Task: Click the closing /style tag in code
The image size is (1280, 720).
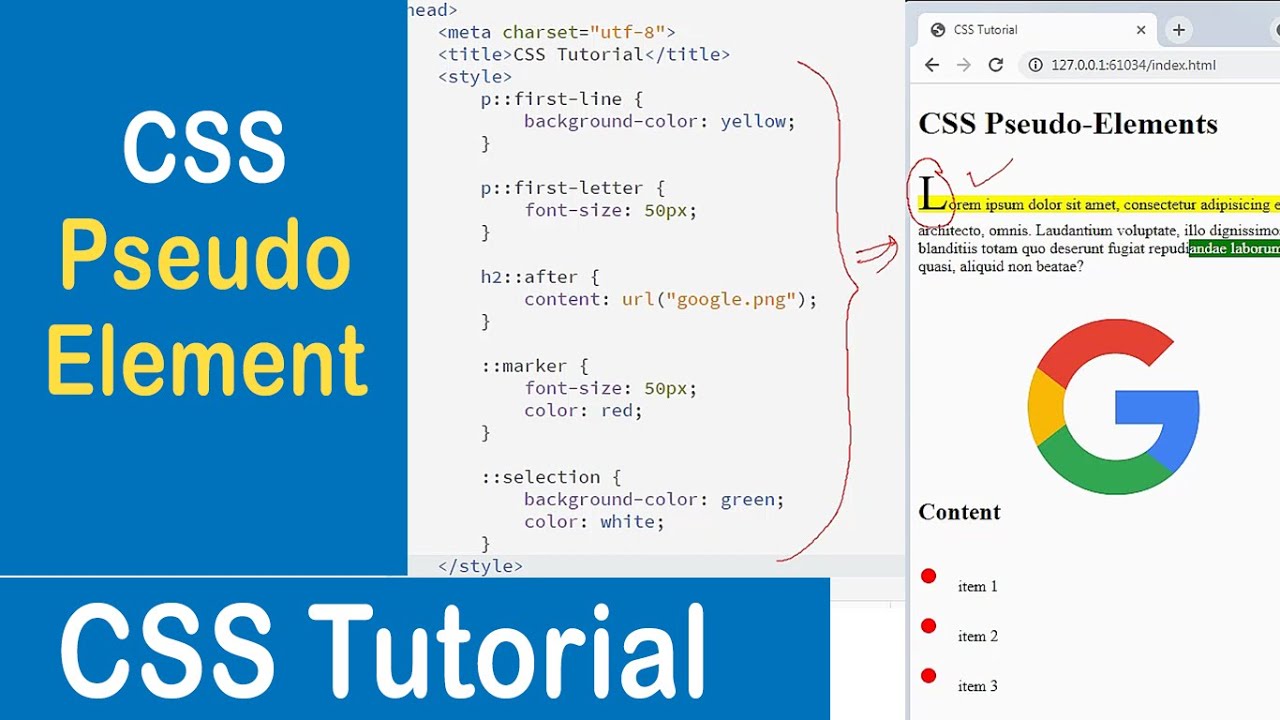Action: click(480, 566)
